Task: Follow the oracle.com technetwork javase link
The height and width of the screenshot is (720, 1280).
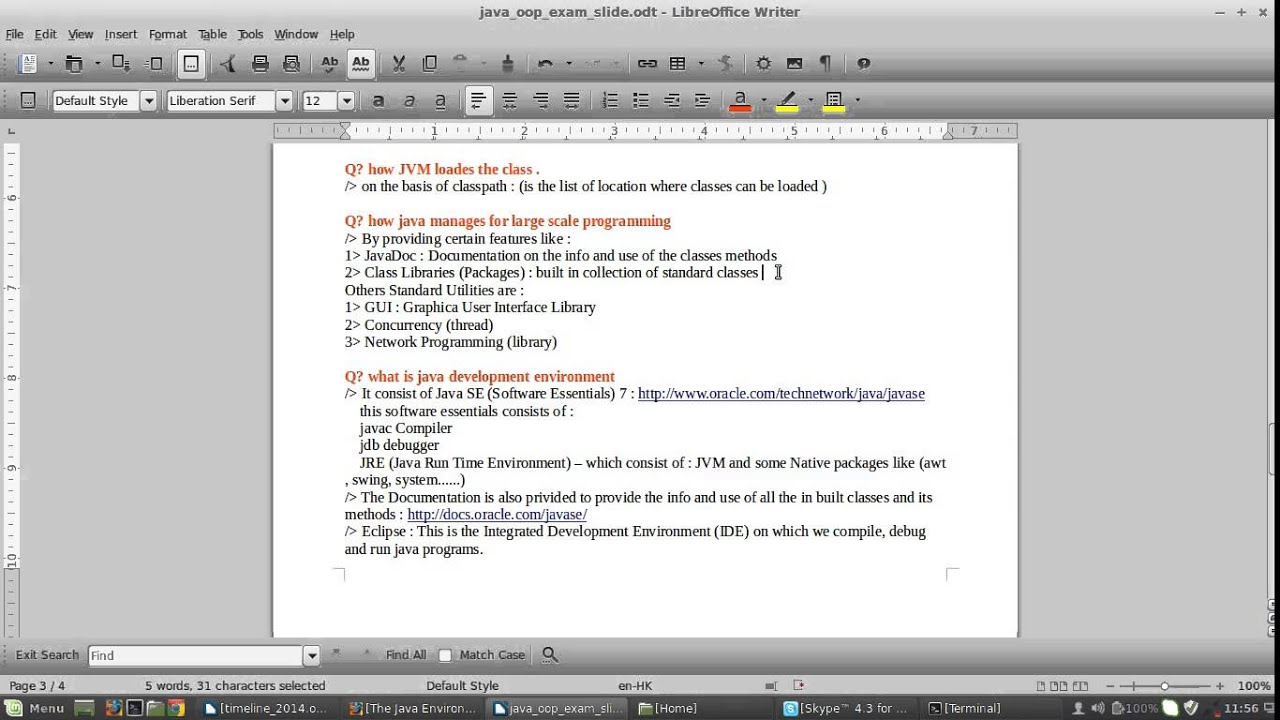Action: point(781,394)
